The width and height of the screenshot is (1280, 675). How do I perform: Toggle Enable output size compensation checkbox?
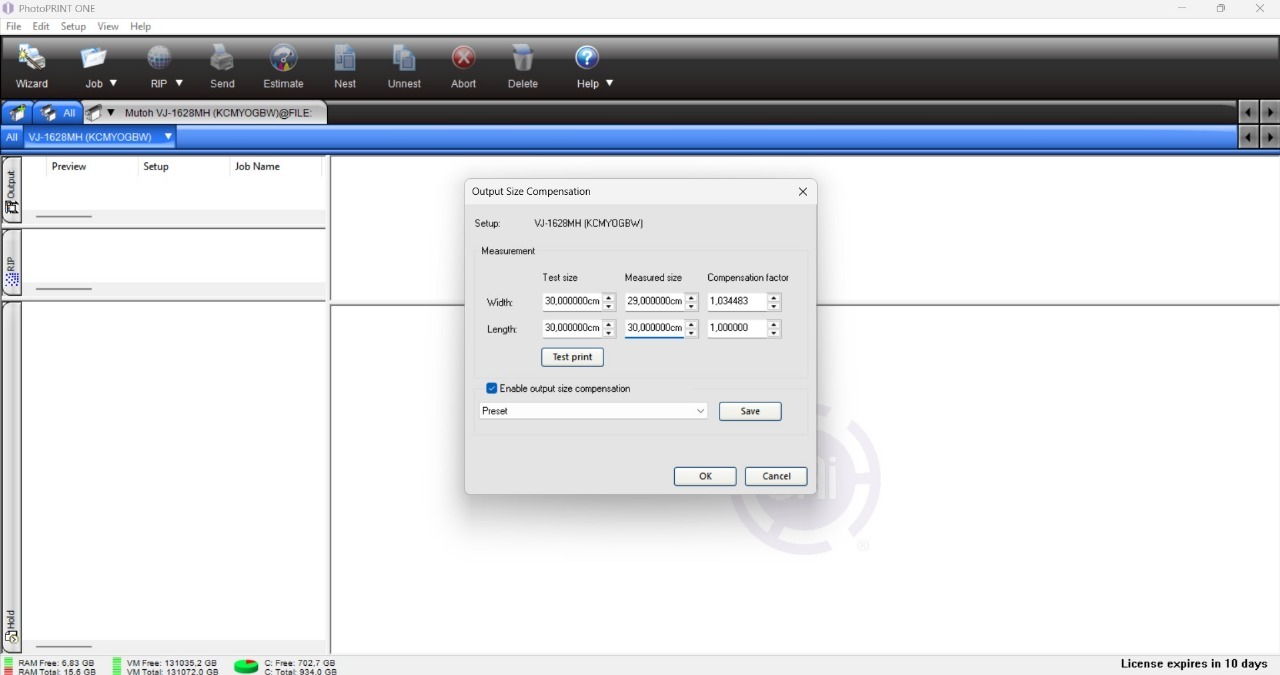click(x=491, y=388)
